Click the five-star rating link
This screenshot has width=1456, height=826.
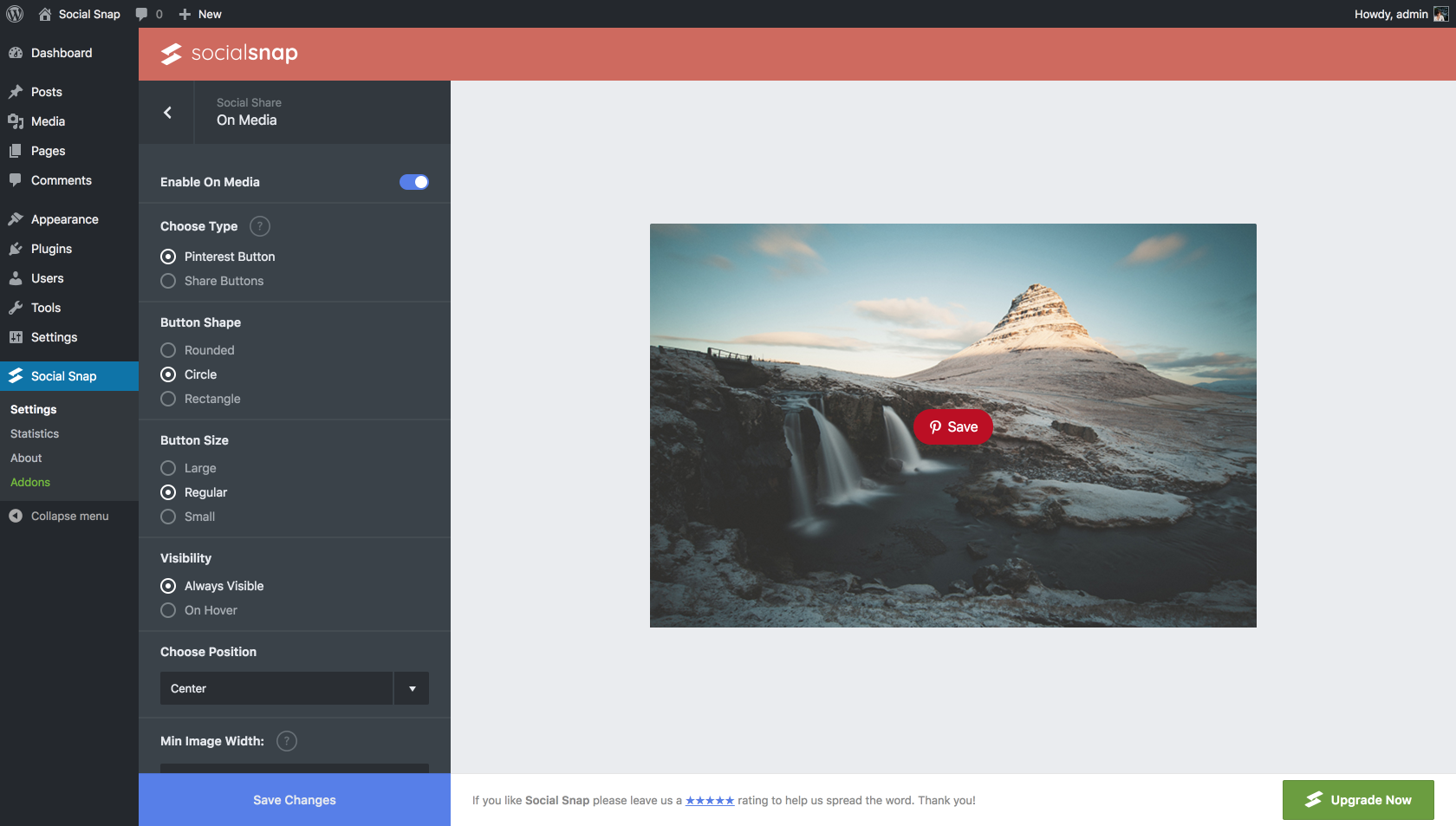(x=710, y=800)
